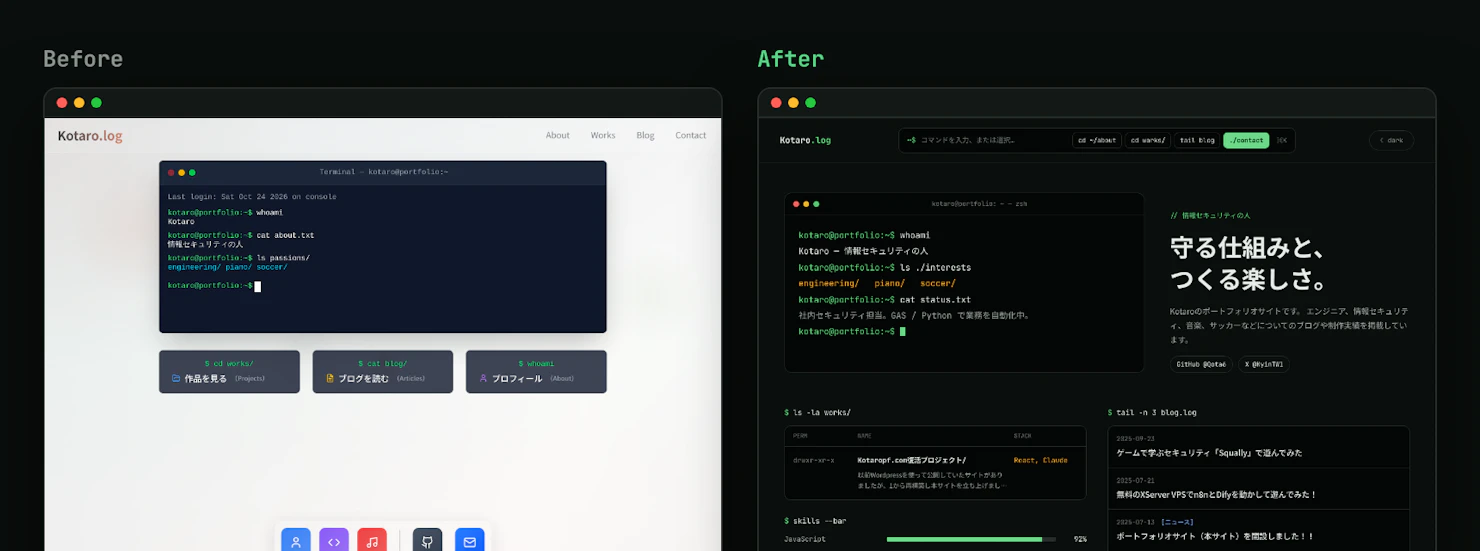The width and height of the screenshot is (1480, 551).
Task: Click the document icon beside ブログを読む
Action: click(330, 379)
